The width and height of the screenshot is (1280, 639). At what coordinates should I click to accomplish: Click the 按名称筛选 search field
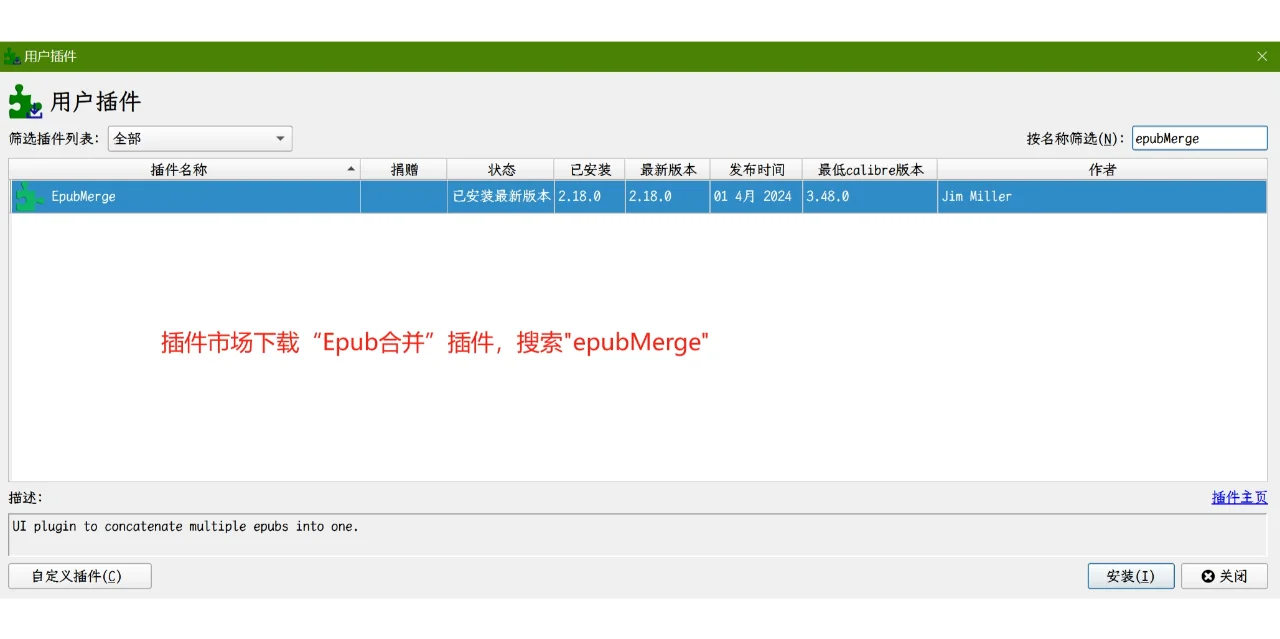pos(1199,139)
